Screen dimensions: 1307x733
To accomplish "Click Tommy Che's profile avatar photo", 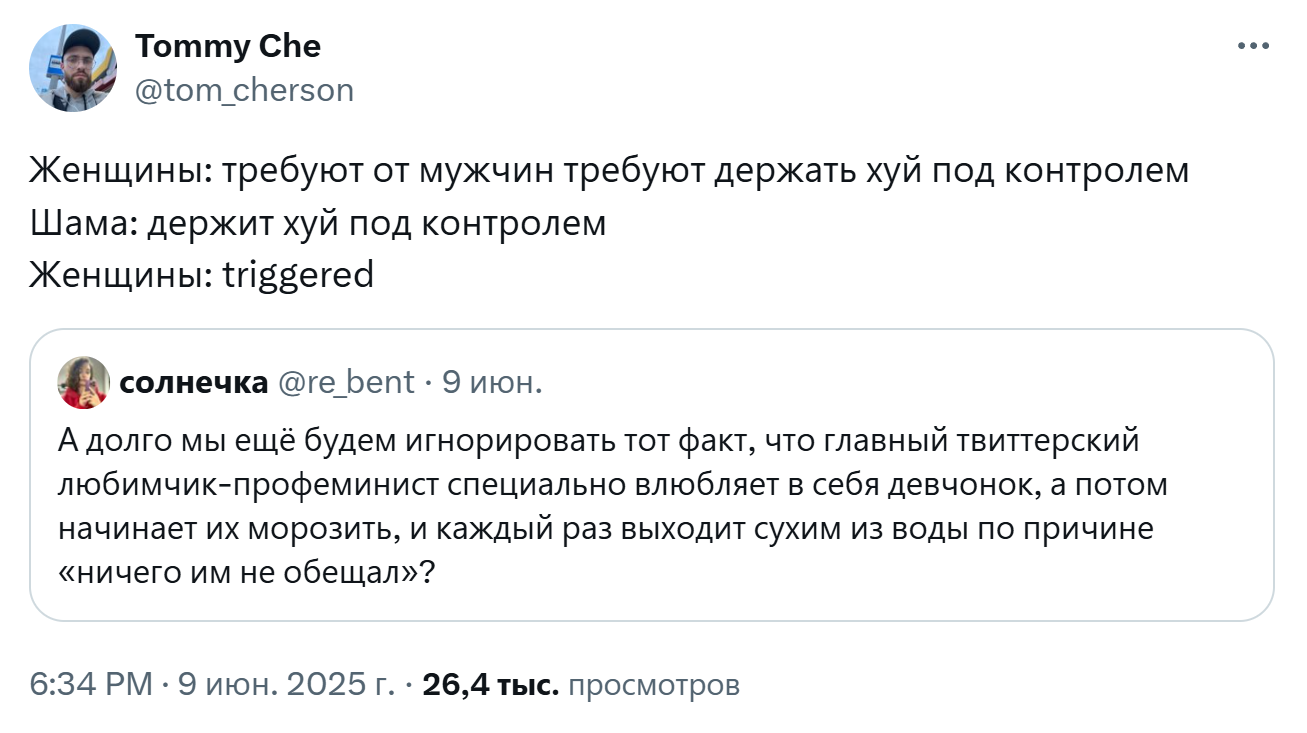I will 73,68.
